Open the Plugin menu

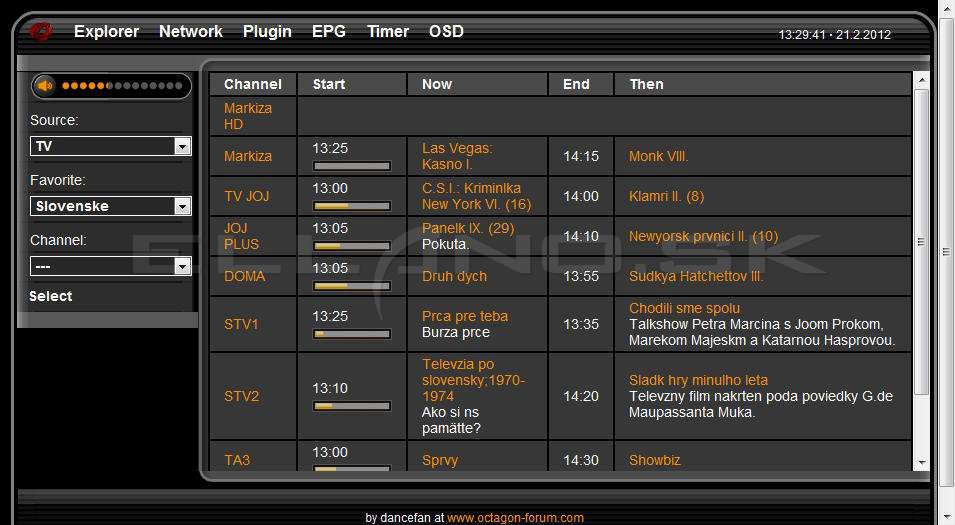(267, 31)
